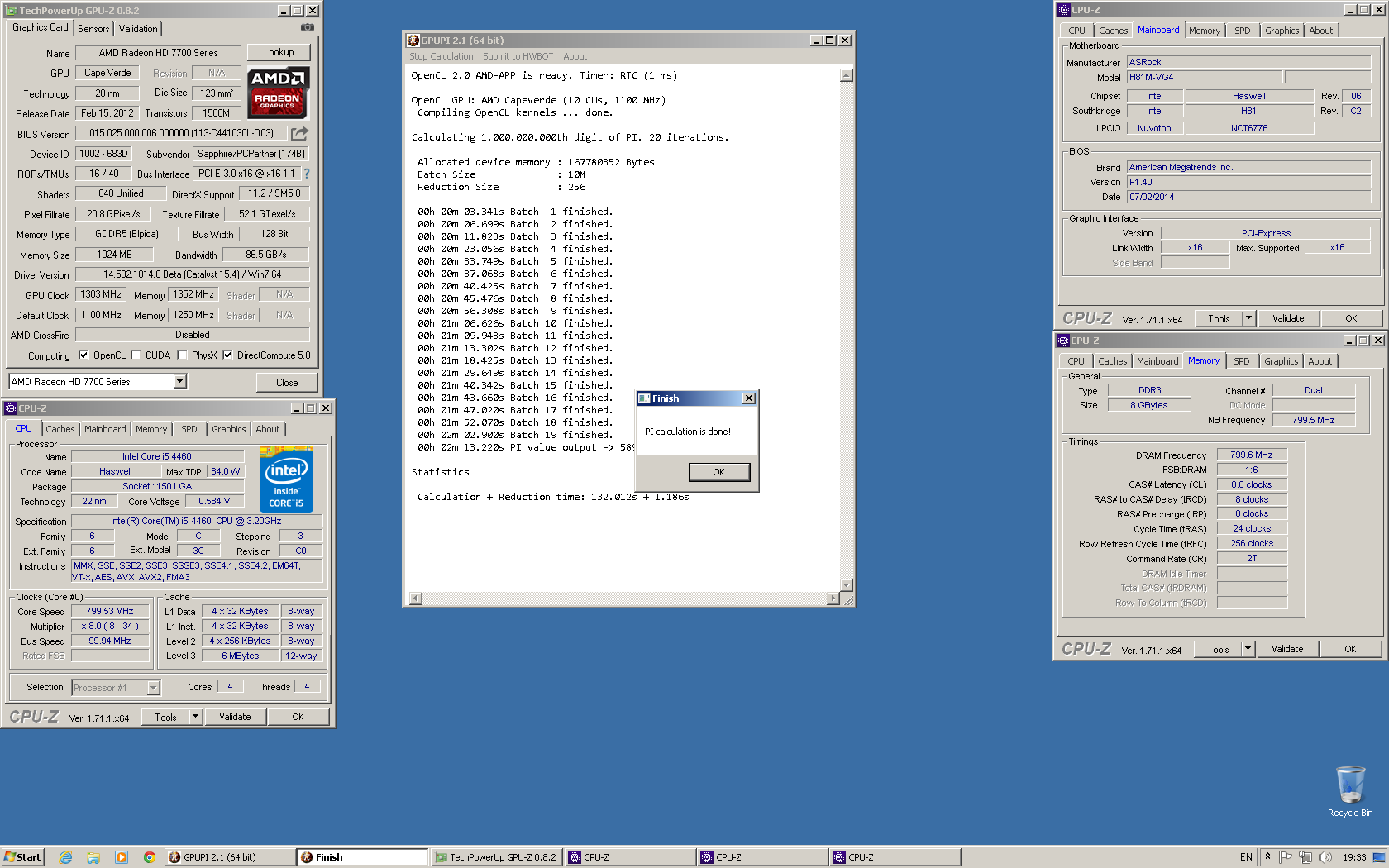This screenshot has width=1389, height=868.
Task: Click the network tray icon
Action: (x=1305, y=857)
